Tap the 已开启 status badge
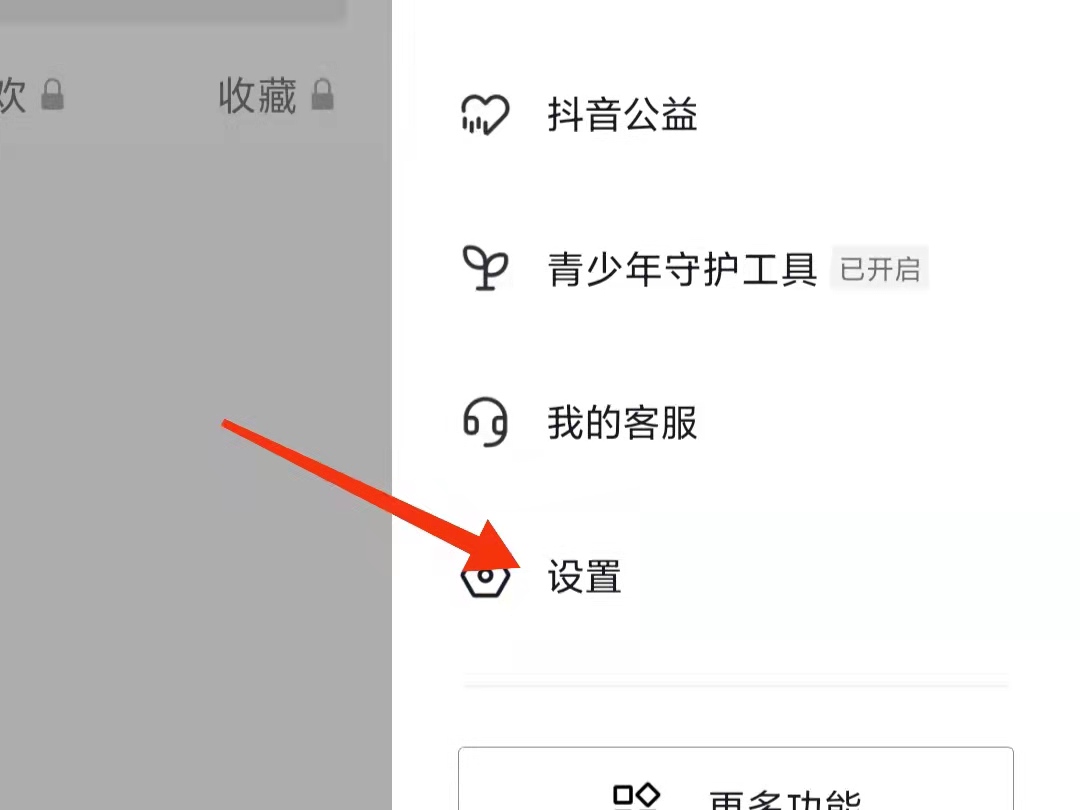This screenshot has height=810, width=1080. tap(880, 268)
